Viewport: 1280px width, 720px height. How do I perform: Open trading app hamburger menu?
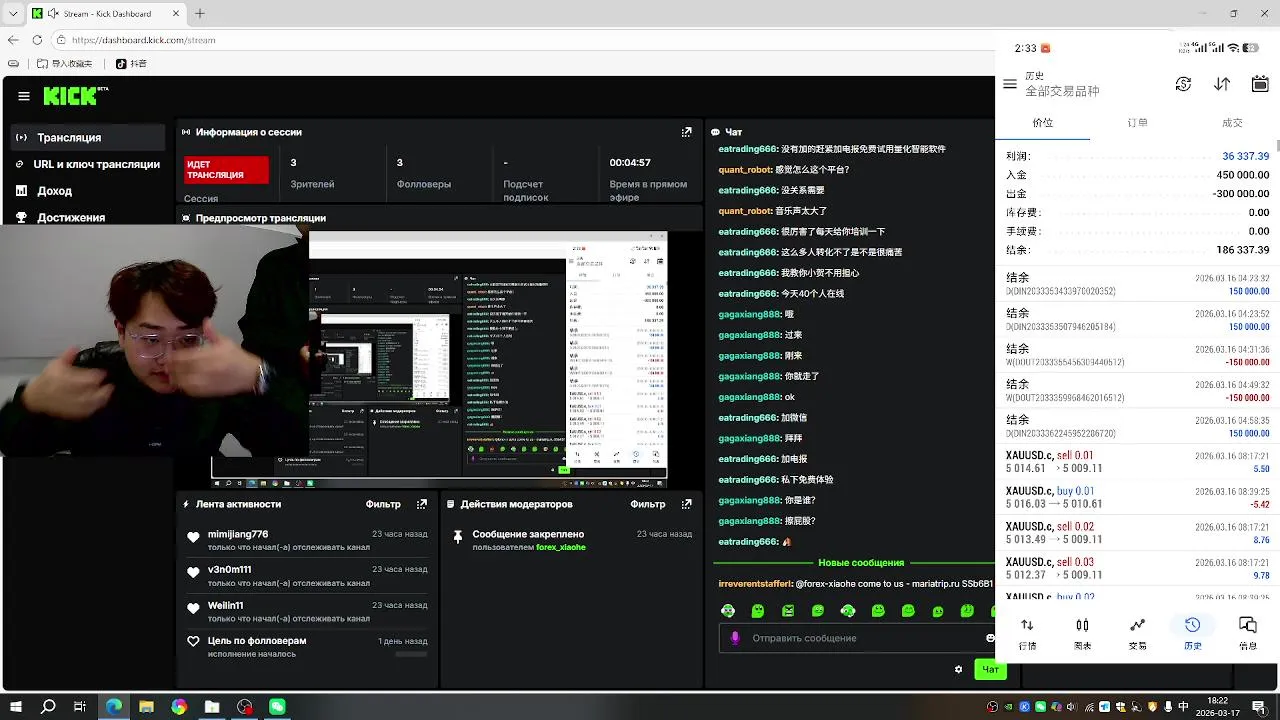[1010, 84]
